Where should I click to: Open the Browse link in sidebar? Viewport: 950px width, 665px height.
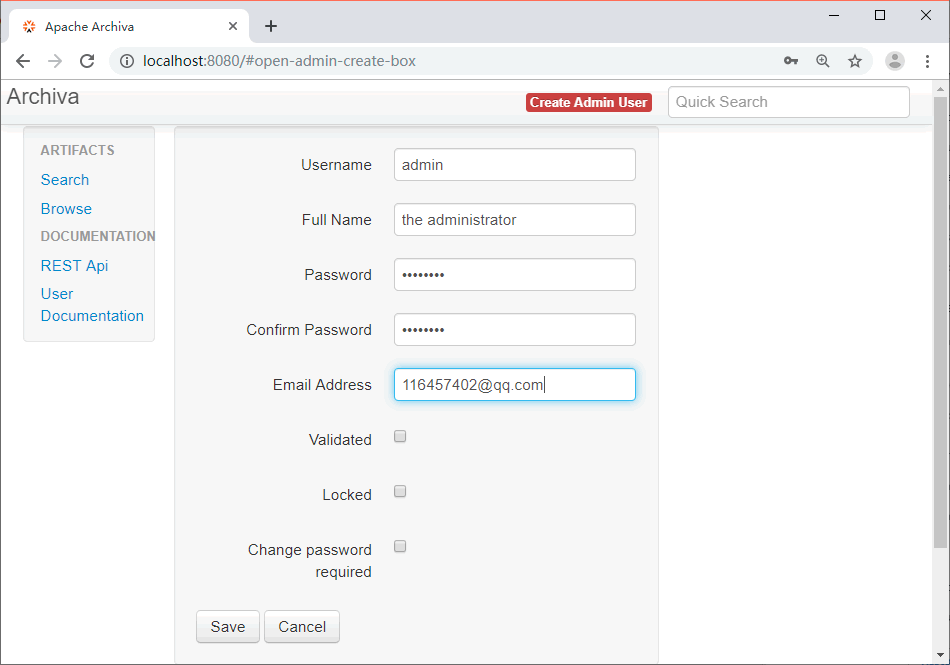(x=66, y=209)
